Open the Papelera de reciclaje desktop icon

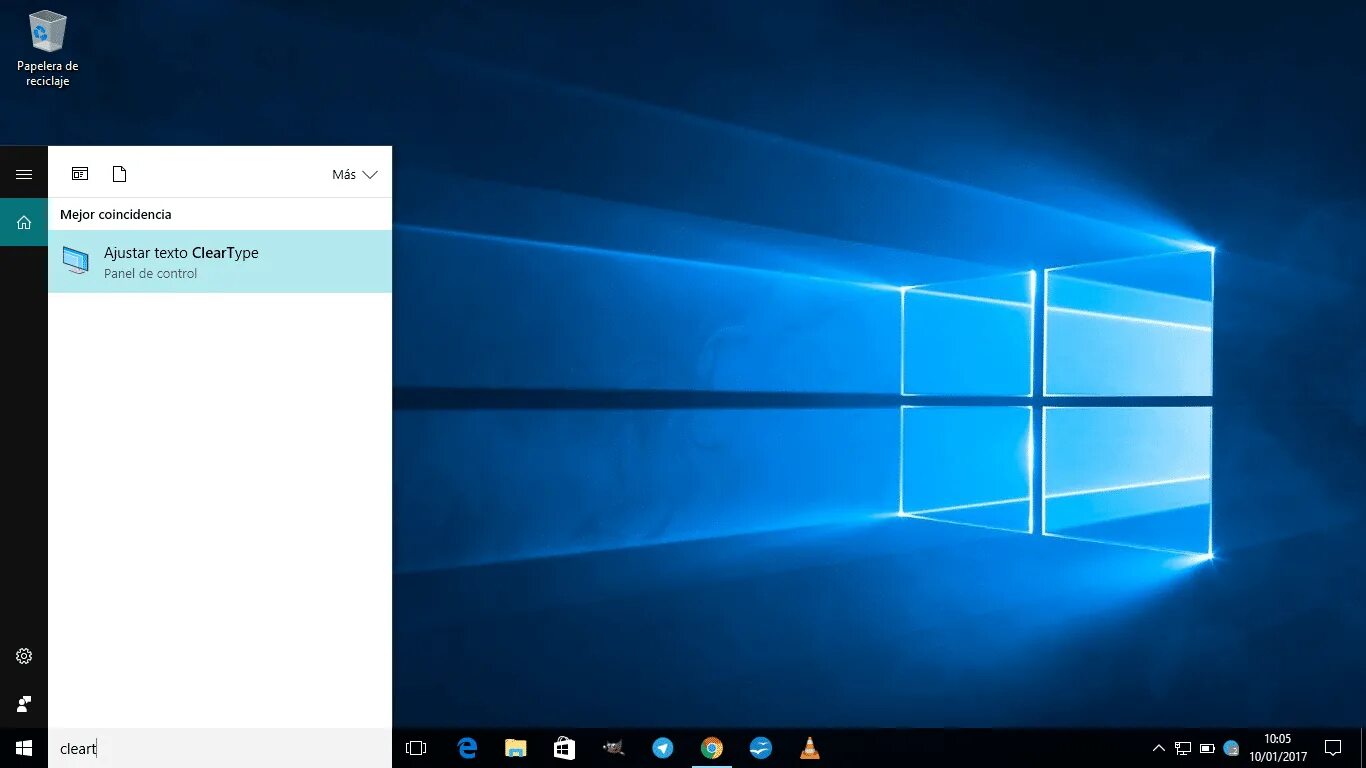pyautogui.click(x=47, y=48)
